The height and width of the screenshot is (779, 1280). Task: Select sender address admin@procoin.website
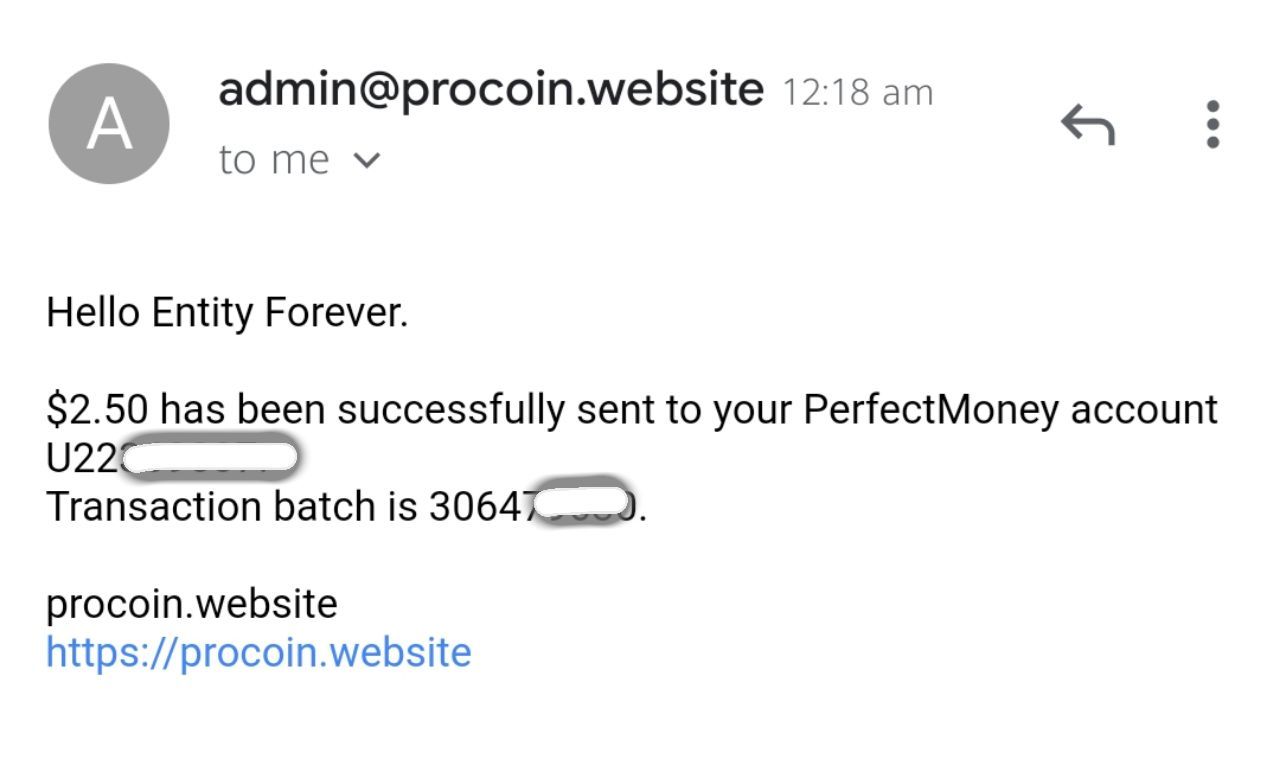click(x=490, y=90)
